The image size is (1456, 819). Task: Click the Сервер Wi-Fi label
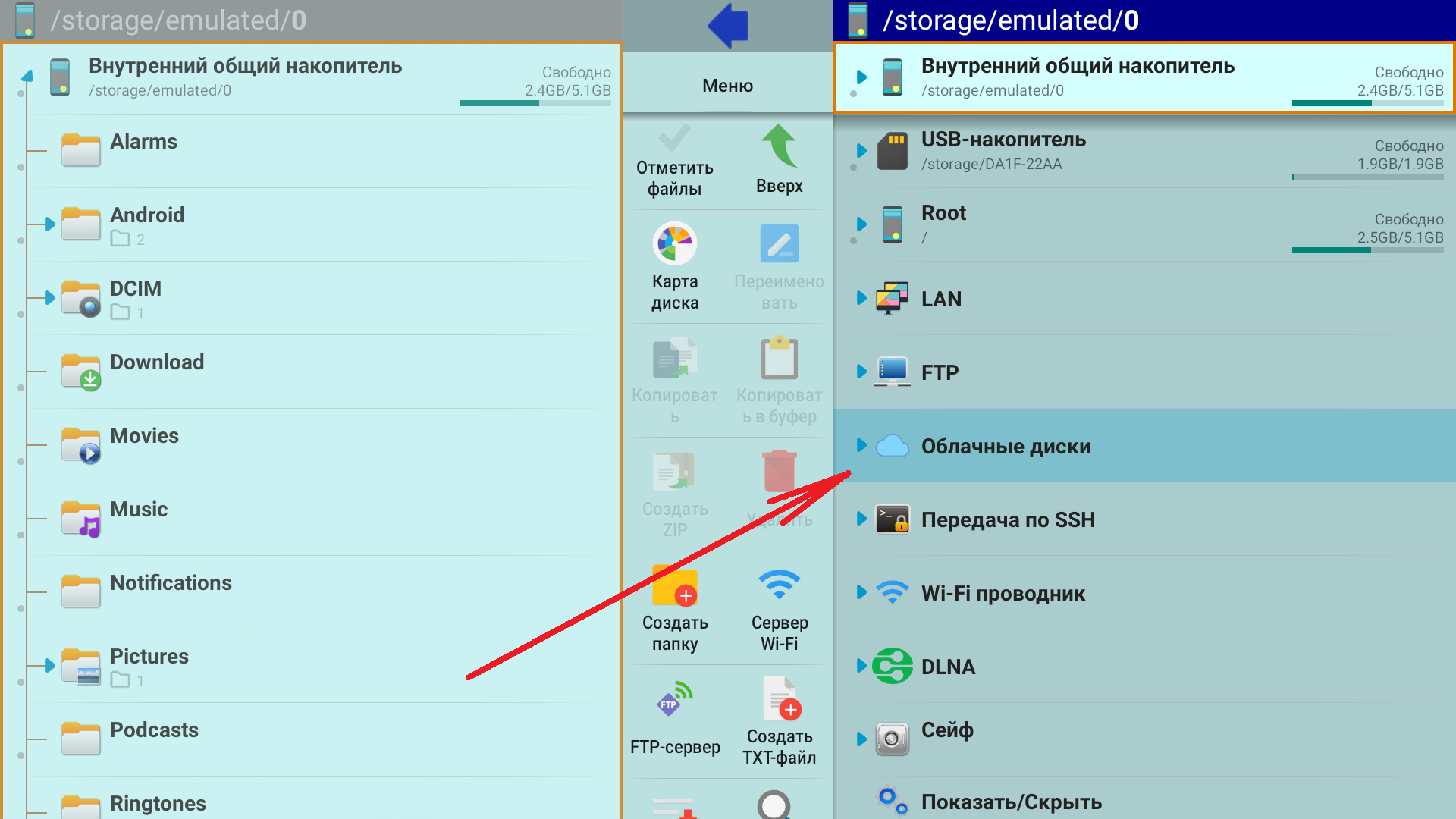pyautogui.click(x=780, y=633)
